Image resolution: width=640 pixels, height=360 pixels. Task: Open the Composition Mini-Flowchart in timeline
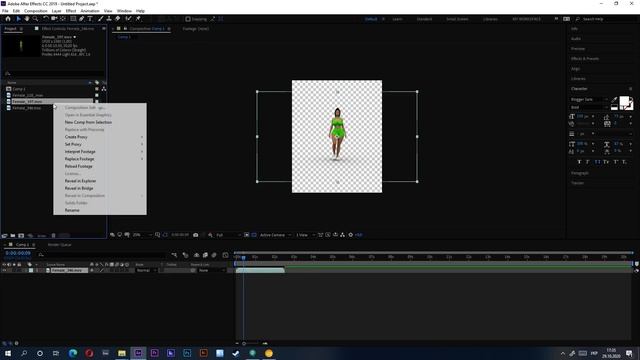(x=175, y=255)
